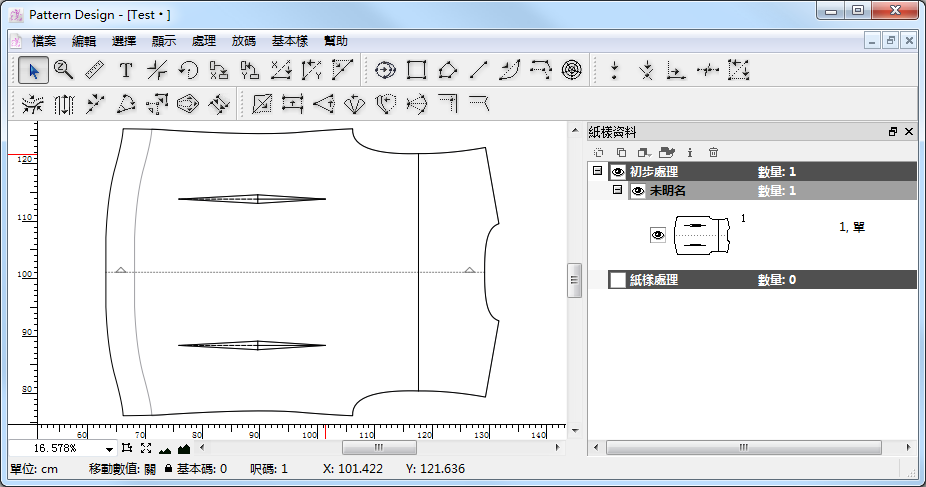
Task: Toggle visibility eye of 初步處理 group
Action: (x=618, y=172)
